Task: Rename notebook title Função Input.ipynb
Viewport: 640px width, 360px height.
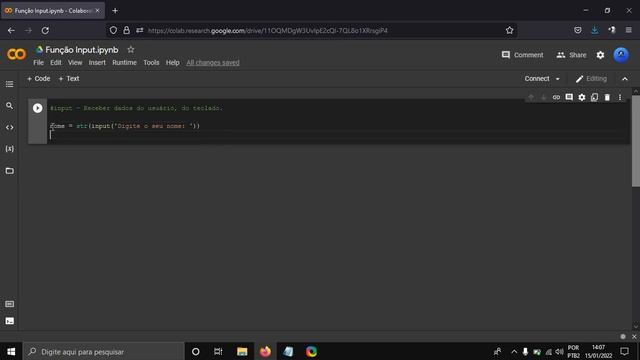Action: (x=82, y=50)
